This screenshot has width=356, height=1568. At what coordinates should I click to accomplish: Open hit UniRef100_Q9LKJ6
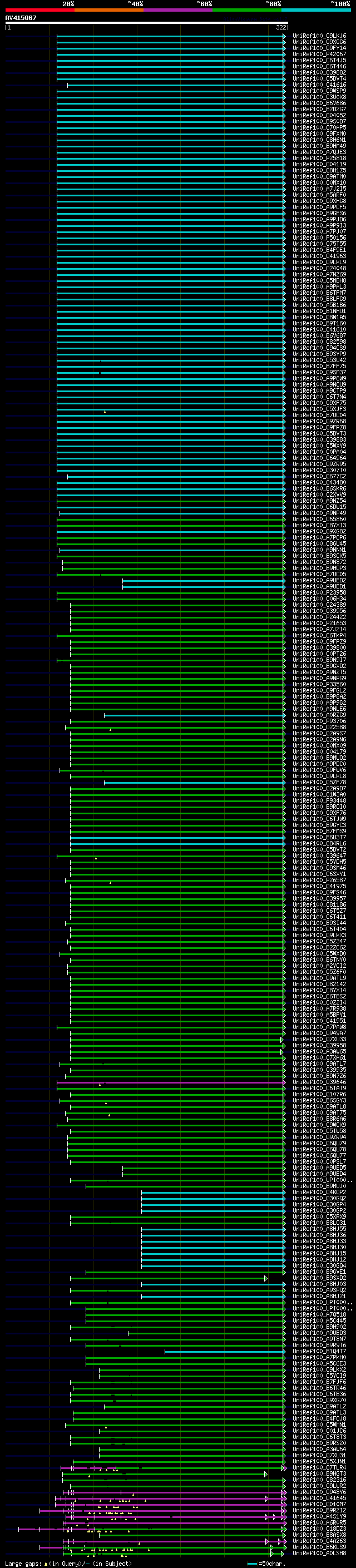pos(319,36)
